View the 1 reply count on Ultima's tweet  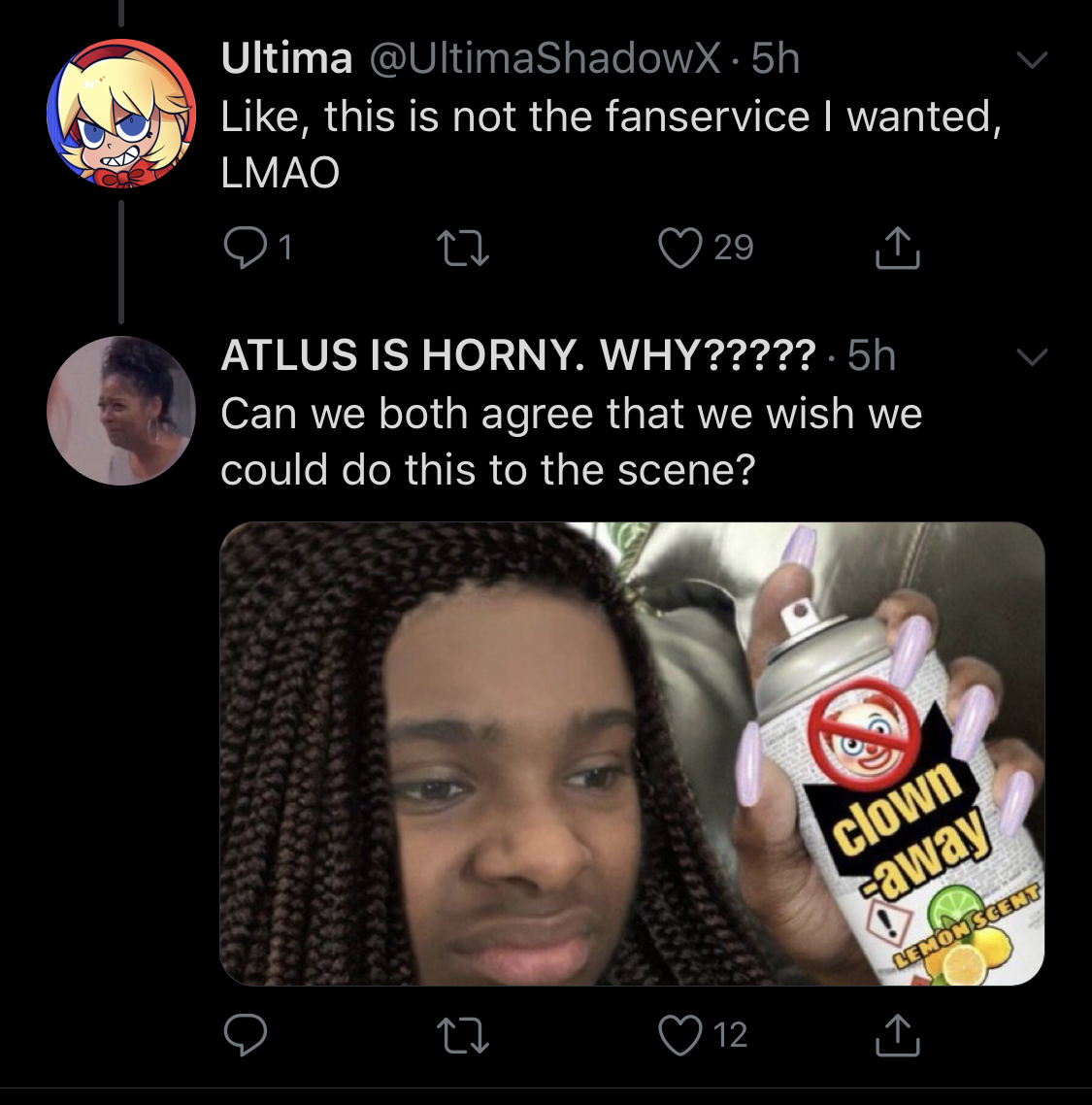pyautogui.click(x=283, y=248)
